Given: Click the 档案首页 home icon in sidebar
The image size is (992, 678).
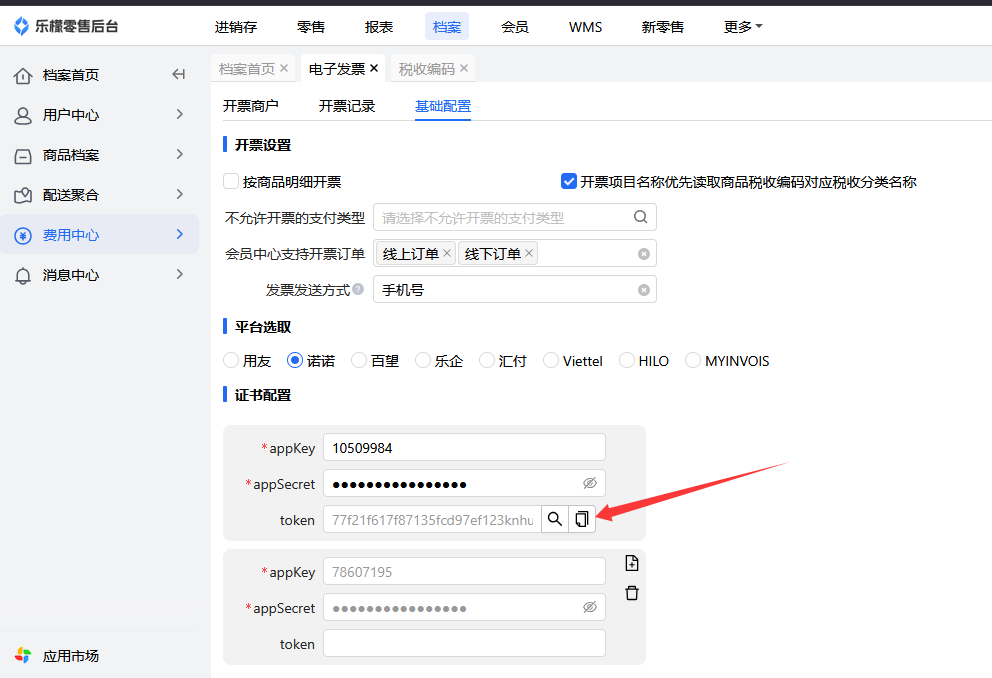Looking at the screenshot, I should point(23,76).
